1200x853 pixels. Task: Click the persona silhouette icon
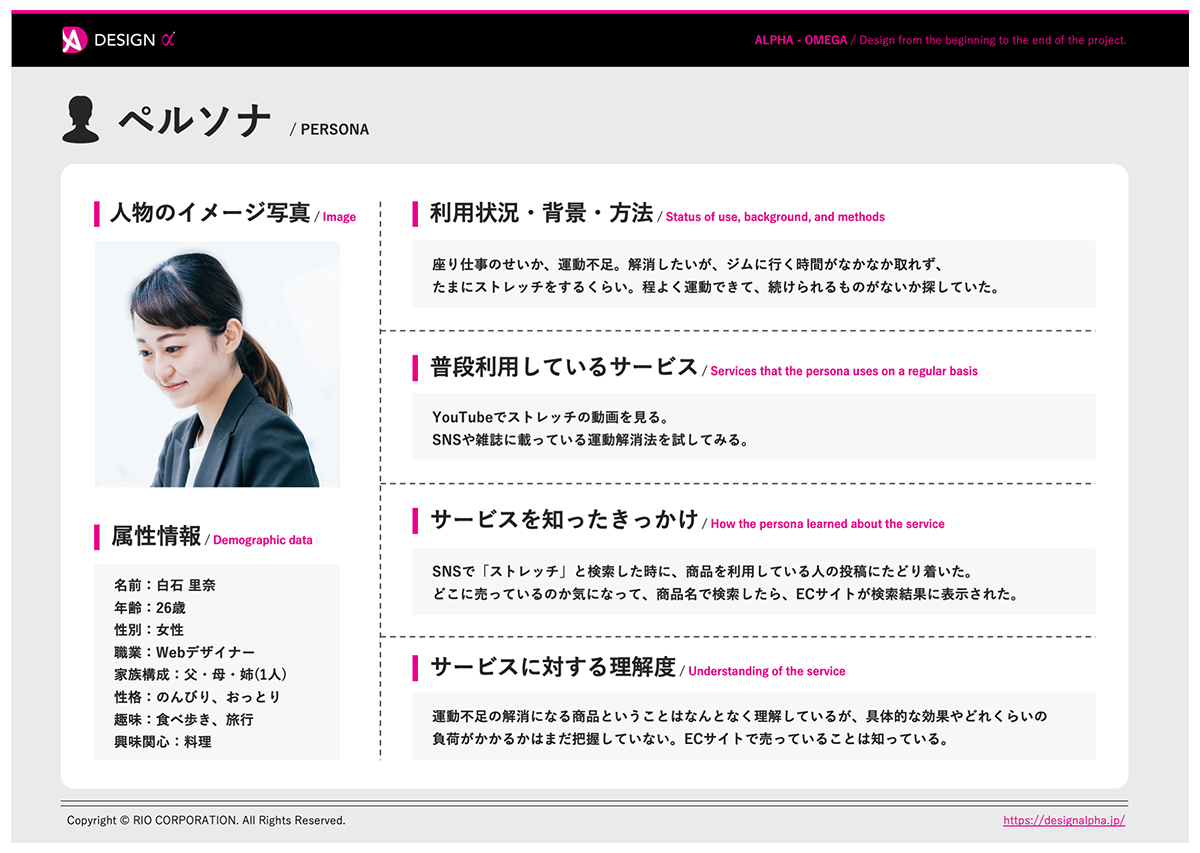[x=81, y=120]
